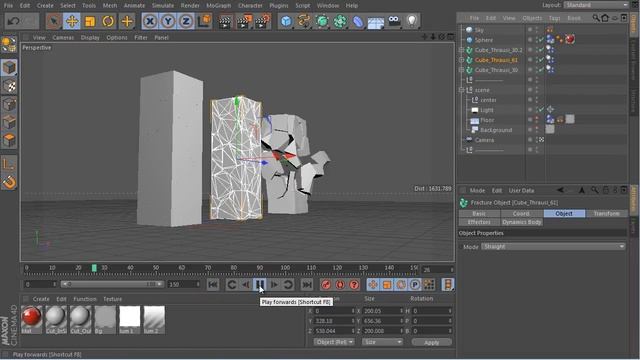This screenshot has width=640, height=360.
Task: Add a Light object from toolbar
Action: [412, 21]
